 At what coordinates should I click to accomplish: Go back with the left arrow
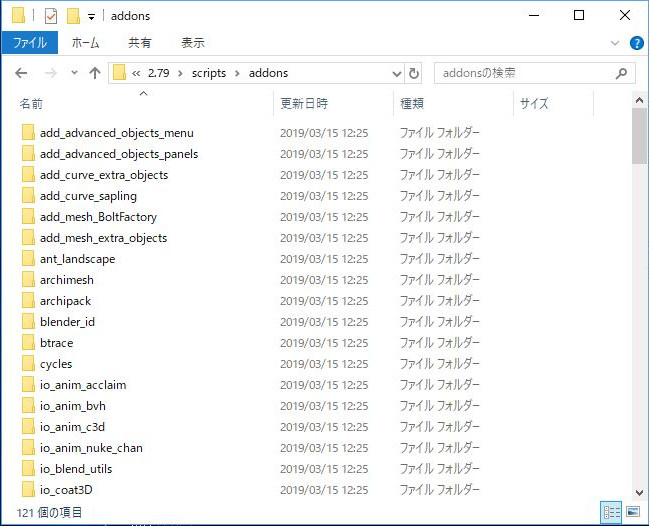click(x=21, y=73)
